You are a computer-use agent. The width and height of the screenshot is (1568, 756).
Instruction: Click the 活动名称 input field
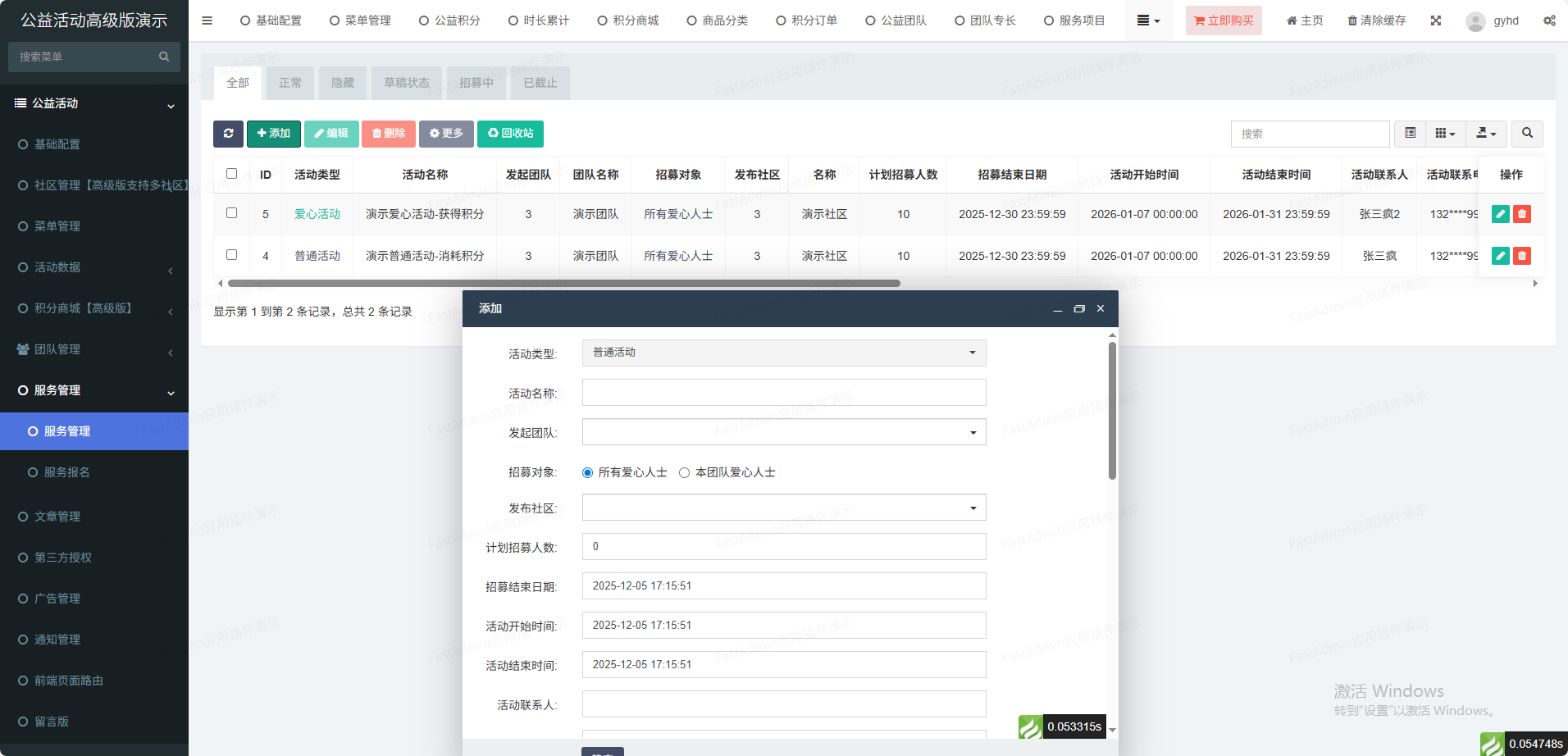(783, 393)
